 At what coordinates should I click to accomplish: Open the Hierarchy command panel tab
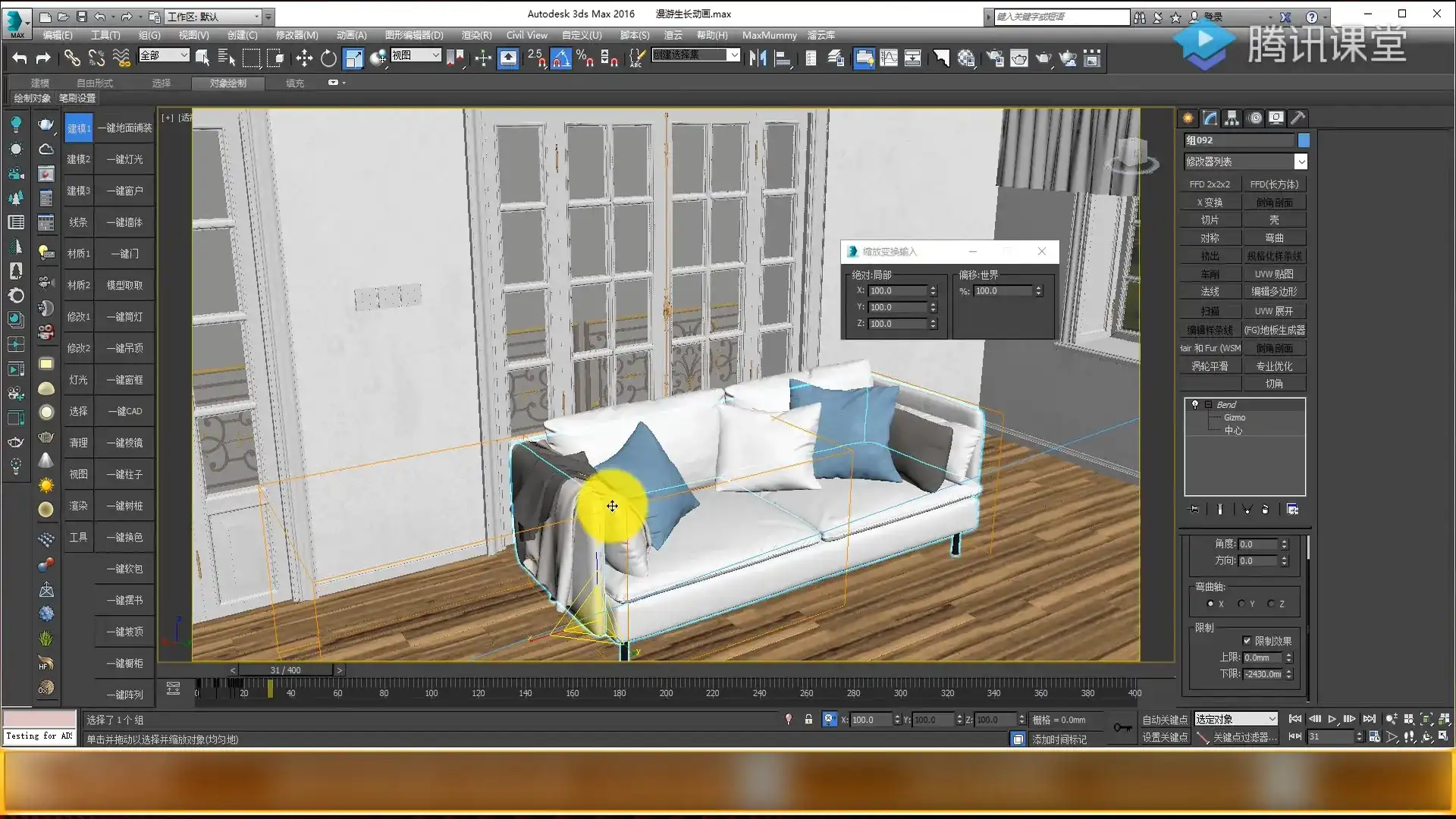pyautogui.click(x=1232, y=118)
